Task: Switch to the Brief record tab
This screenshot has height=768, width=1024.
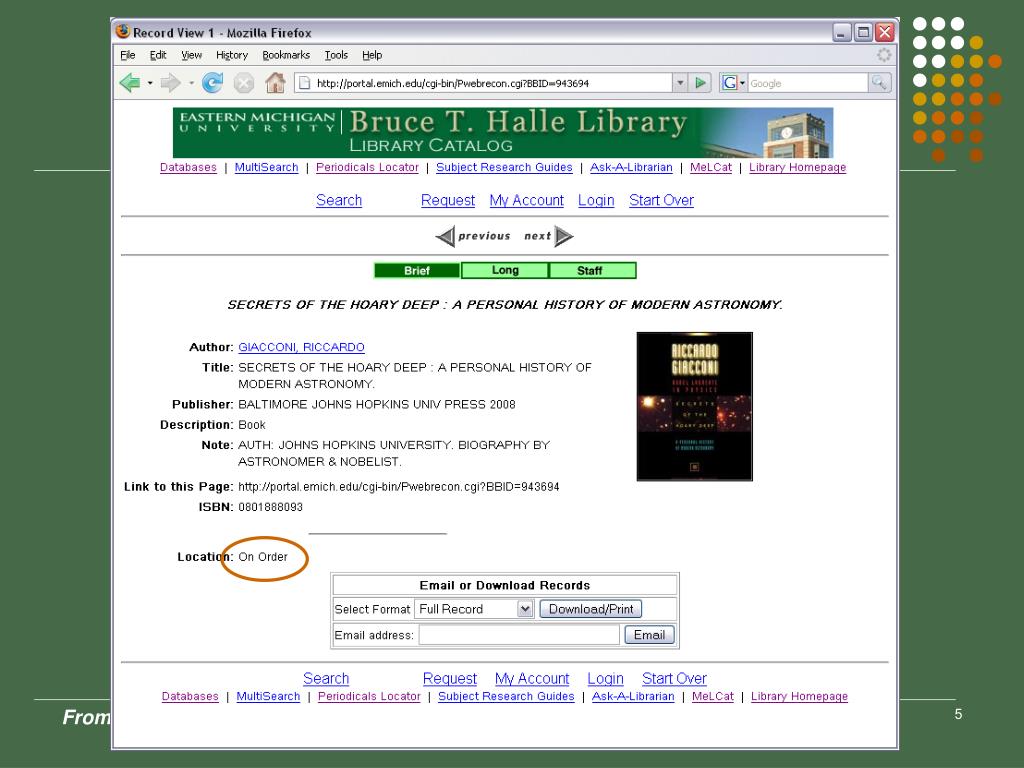Action: 417,270
